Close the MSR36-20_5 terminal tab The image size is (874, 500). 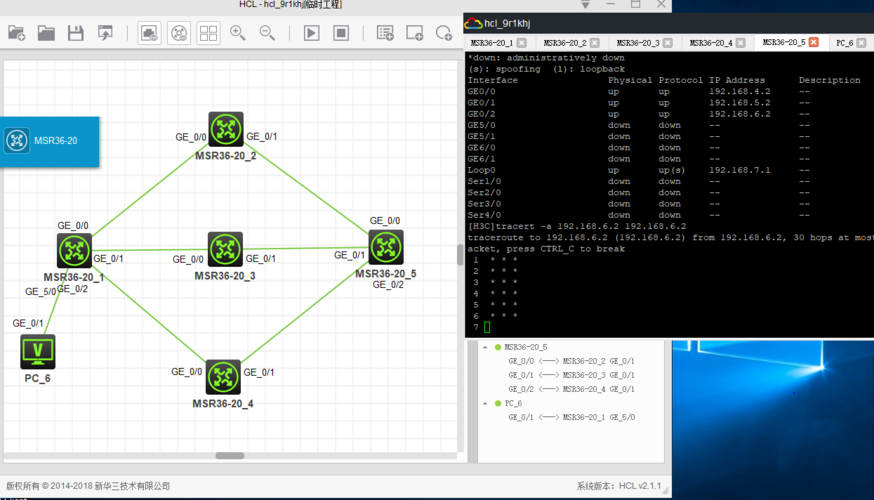(813, 43)
